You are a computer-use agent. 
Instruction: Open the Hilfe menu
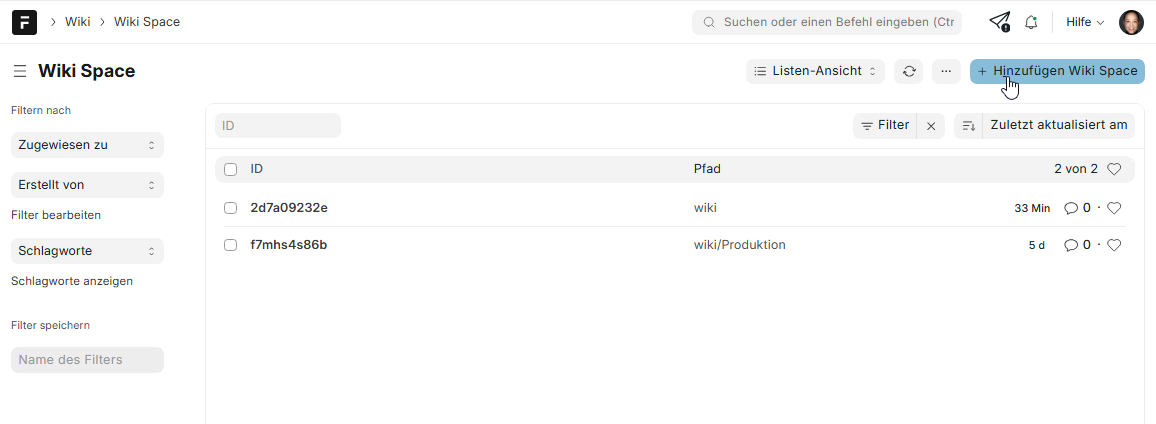click(x=1085, y=22)
